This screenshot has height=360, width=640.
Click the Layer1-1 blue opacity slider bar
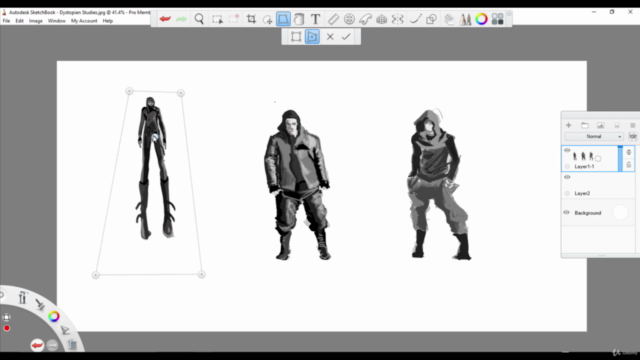620,159
